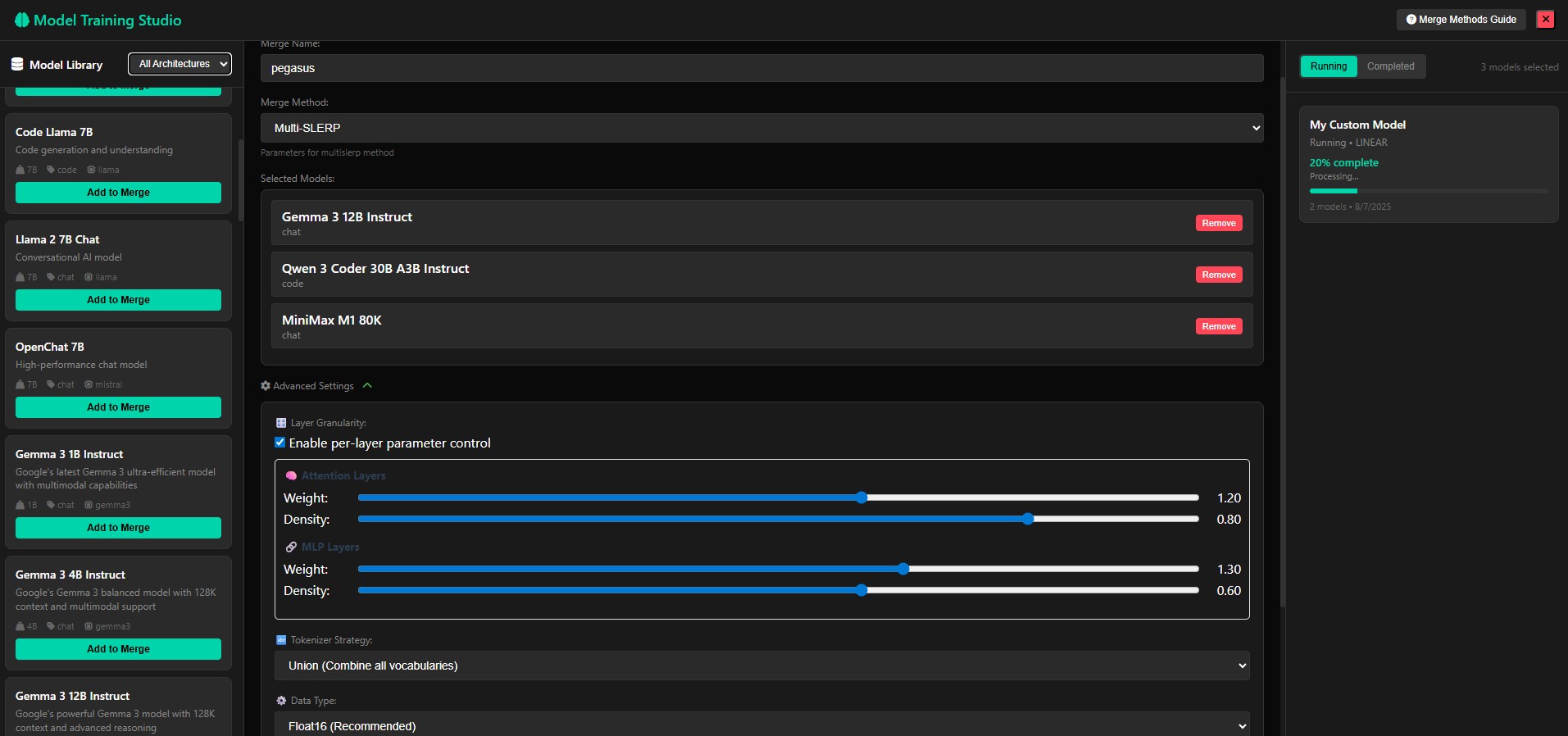Viewport: 1568px width, 736px height.
Task: Click the Data Type gear icon
Action: [281, 701]
